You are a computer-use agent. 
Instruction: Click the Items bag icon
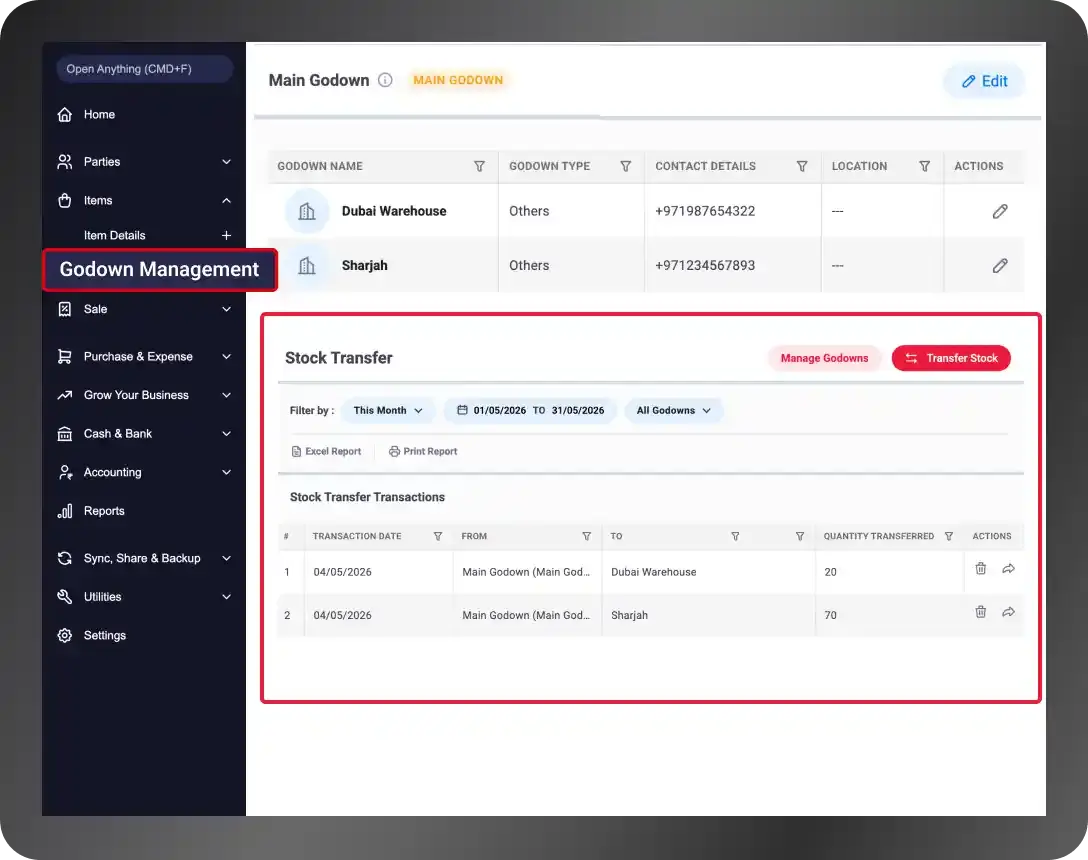(x=65, y=201)
